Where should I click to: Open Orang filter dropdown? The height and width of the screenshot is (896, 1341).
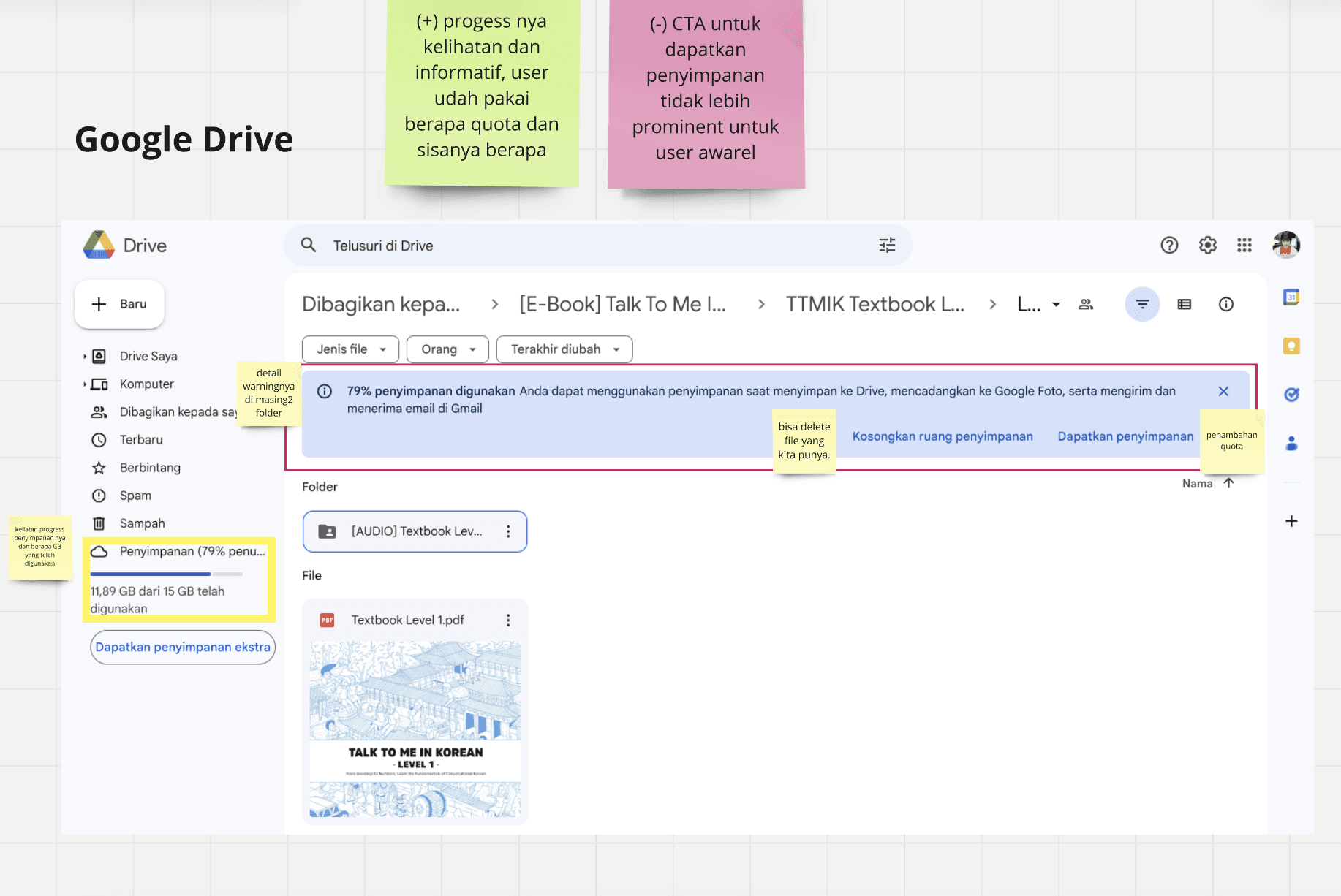(x=447, y=349)
